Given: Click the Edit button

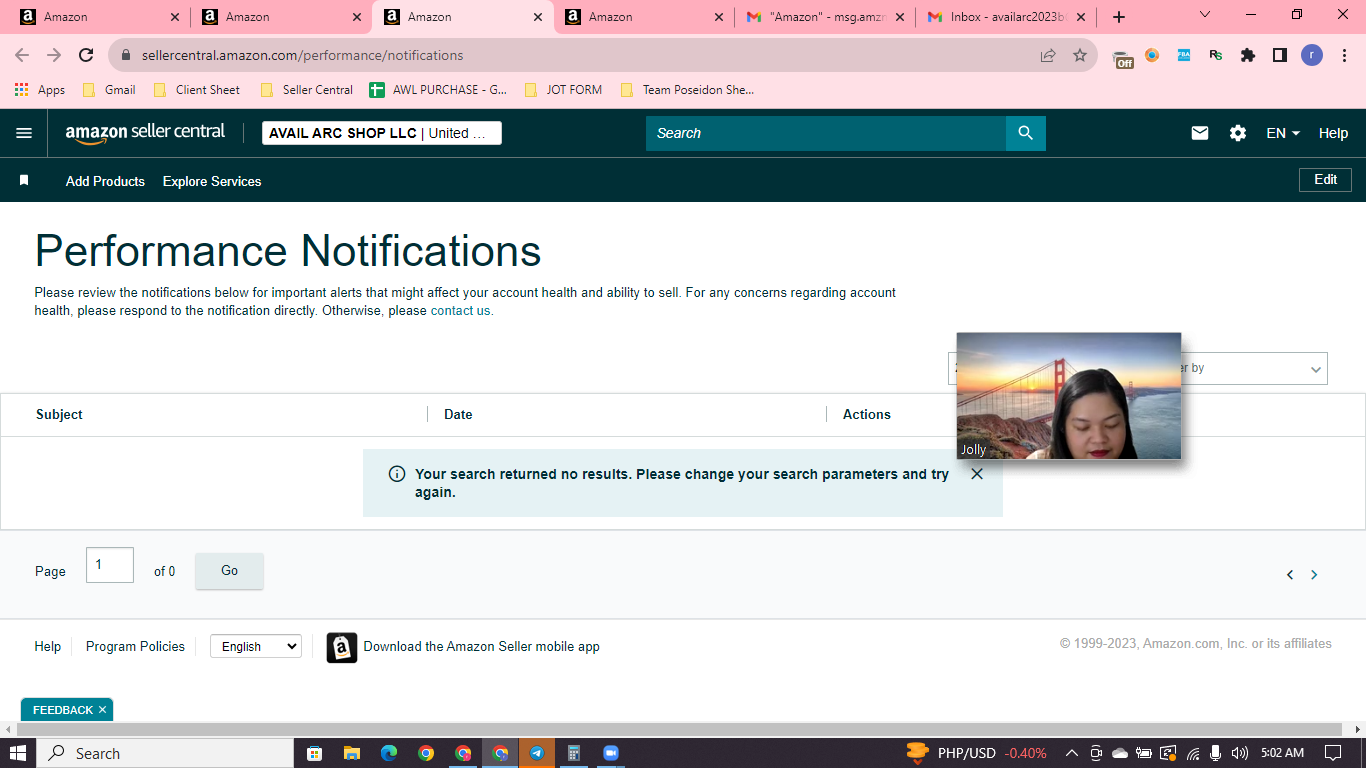Looking at the screenshot, I should (1325, 180).
